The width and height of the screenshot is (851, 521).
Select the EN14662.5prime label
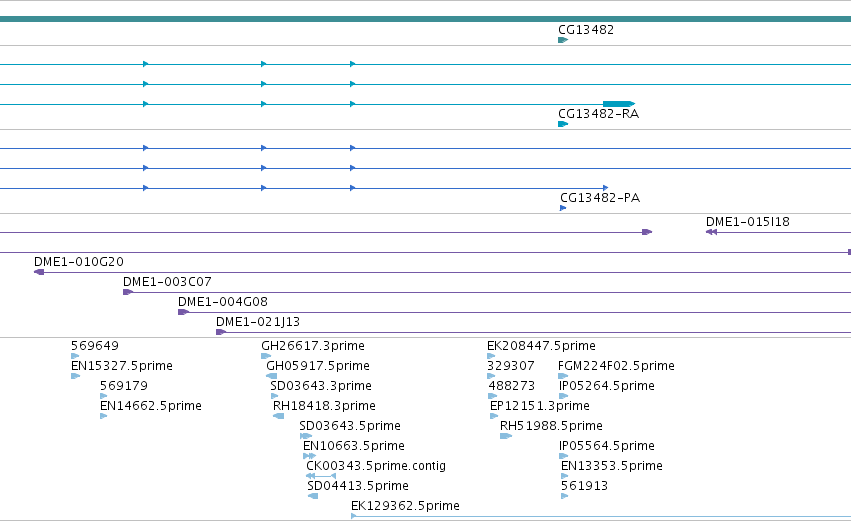(x=151, y=406)
